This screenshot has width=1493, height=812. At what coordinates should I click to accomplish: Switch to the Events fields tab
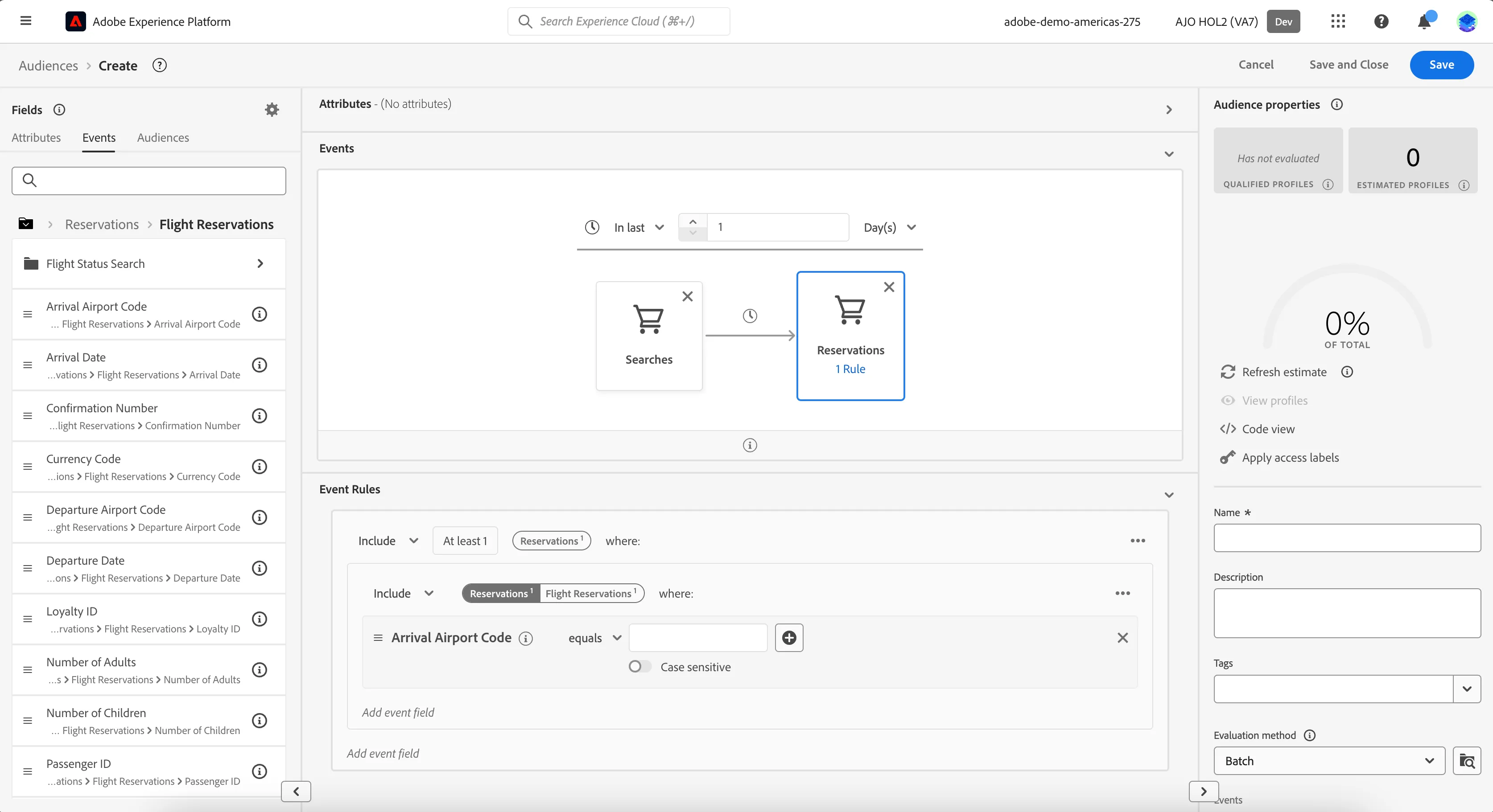pos(99,138)
